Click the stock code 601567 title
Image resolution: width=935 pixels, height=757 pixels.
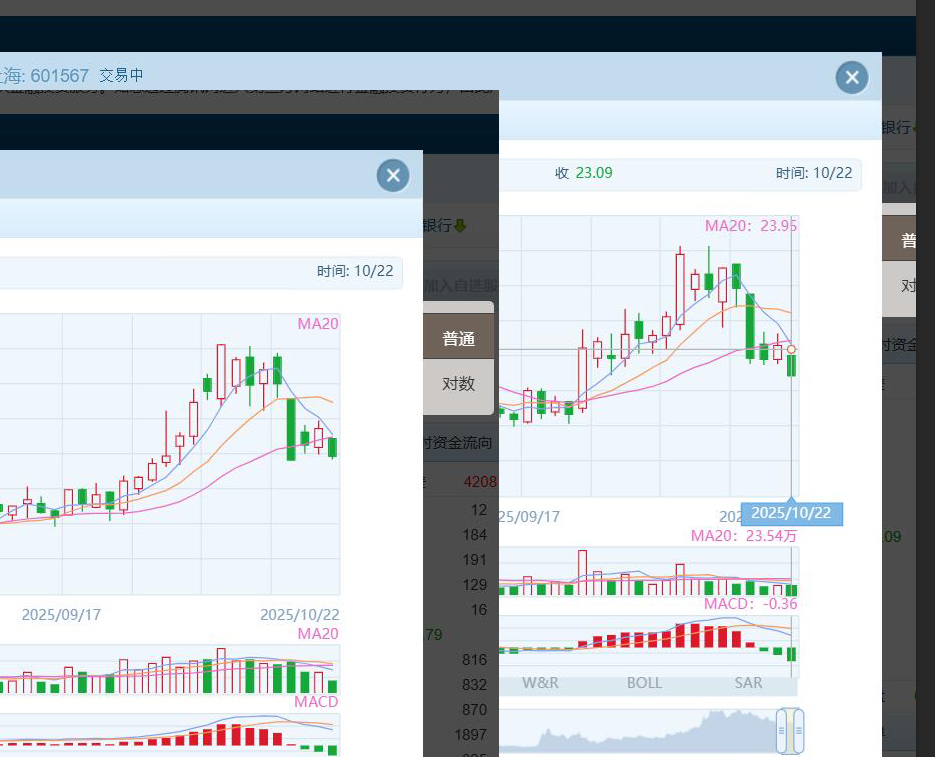(x=59, y=76)
